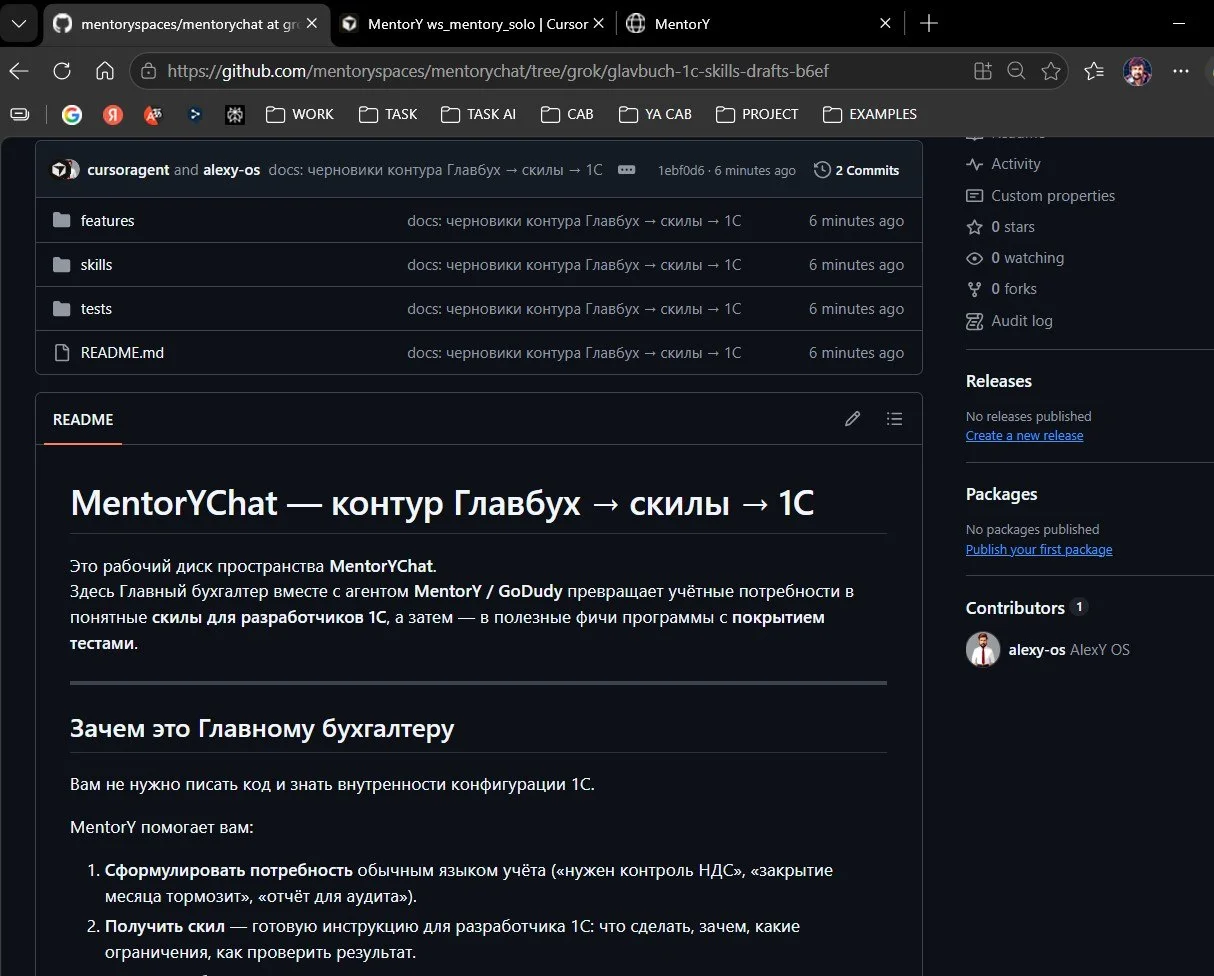Expand the WORK bookmarks folder

click(300, 114)
